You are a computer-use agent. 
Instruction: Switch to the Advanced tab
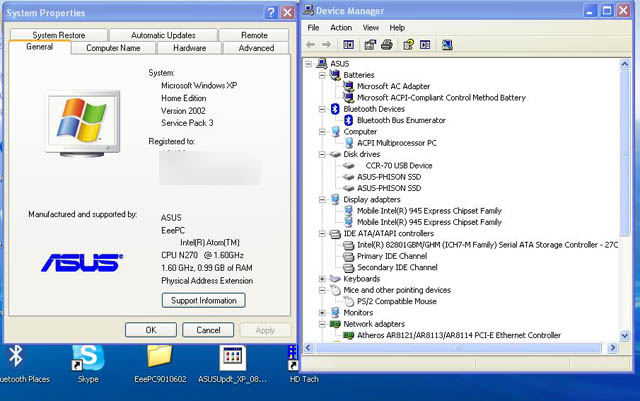[x=256, y=48]
